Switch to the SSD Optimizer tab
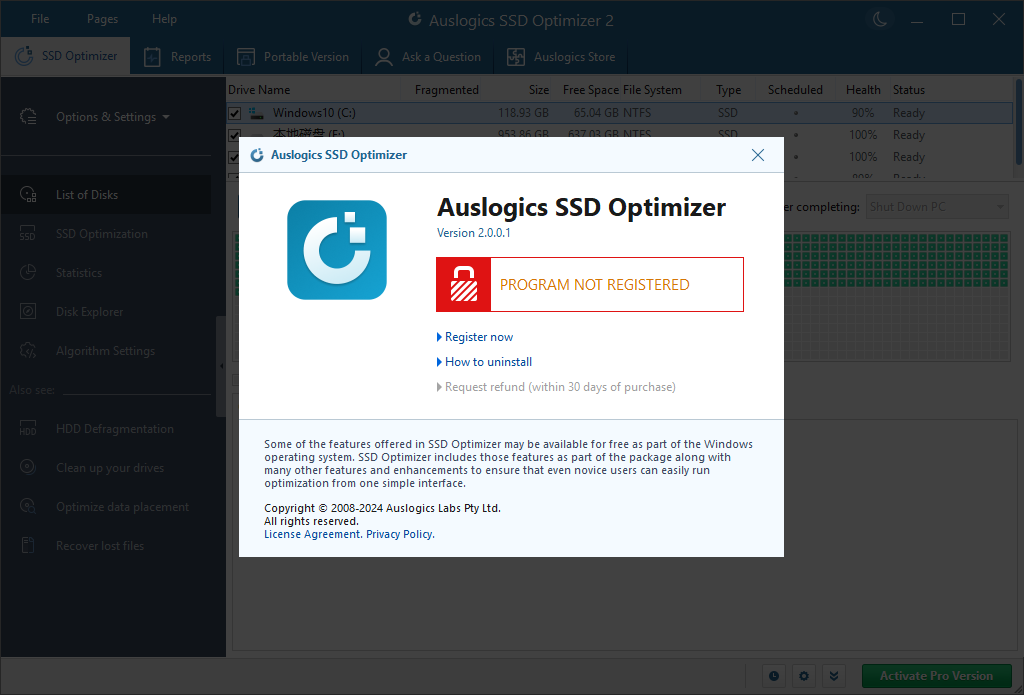This screenshot has height=695, width=1024. (x=66, y=56)
